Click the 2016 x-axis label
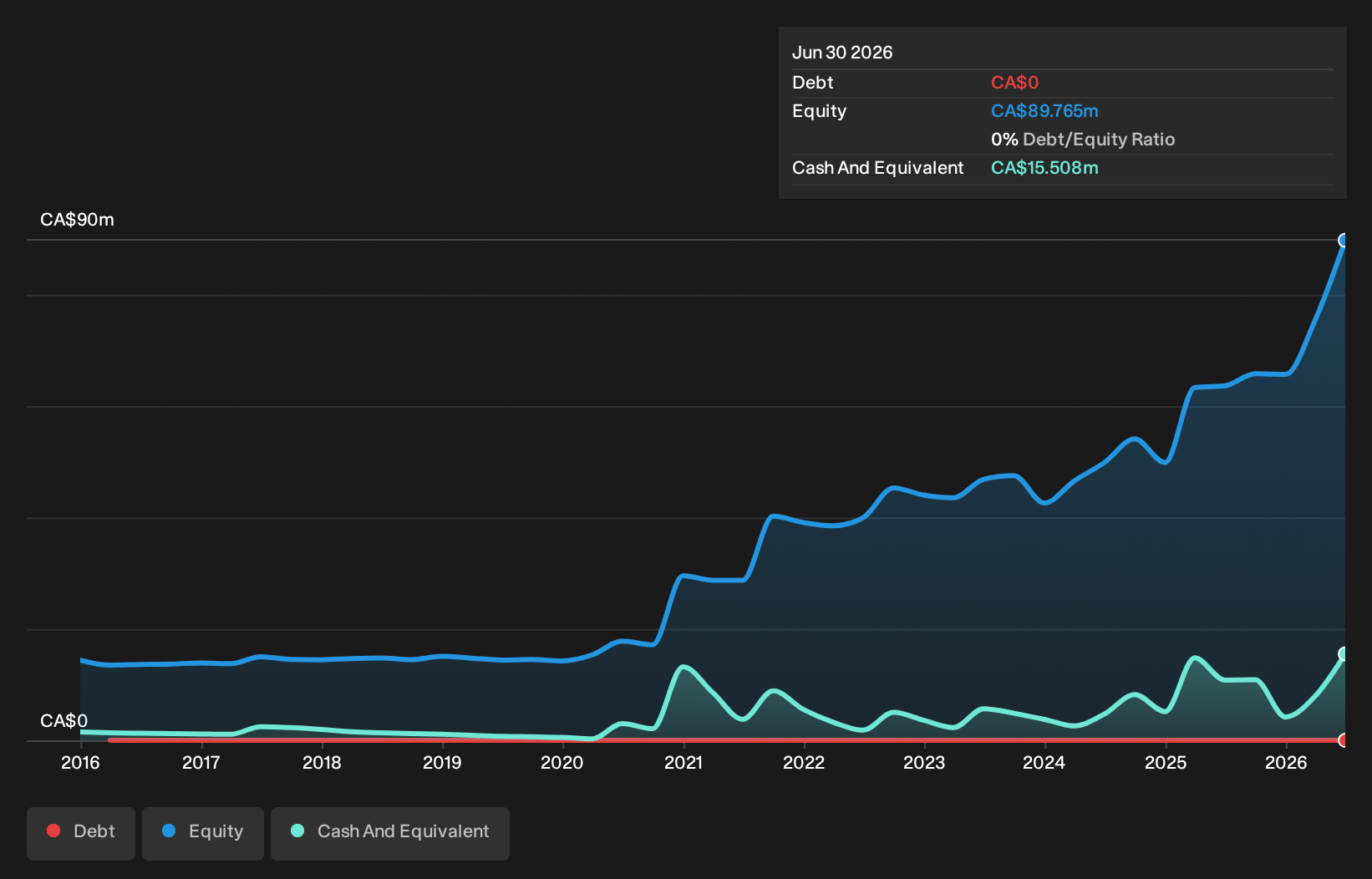 coord(80,762)
